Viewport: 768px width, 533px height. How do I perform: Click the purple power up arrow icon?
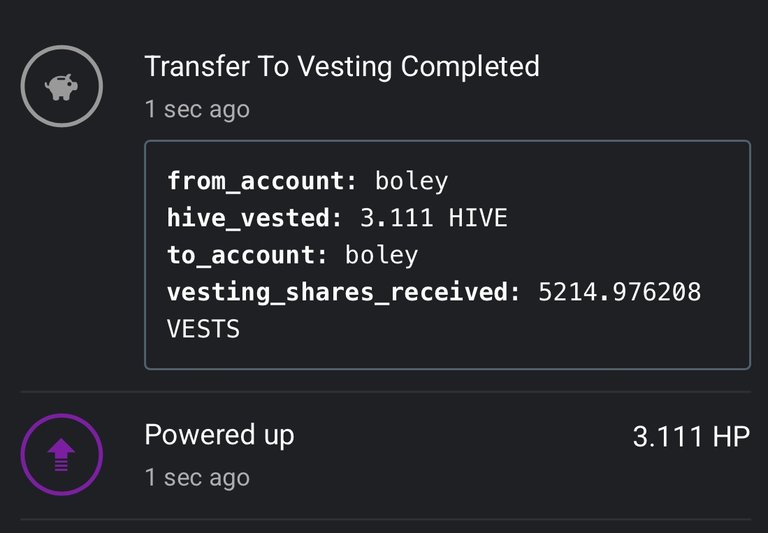pos(61,455)
